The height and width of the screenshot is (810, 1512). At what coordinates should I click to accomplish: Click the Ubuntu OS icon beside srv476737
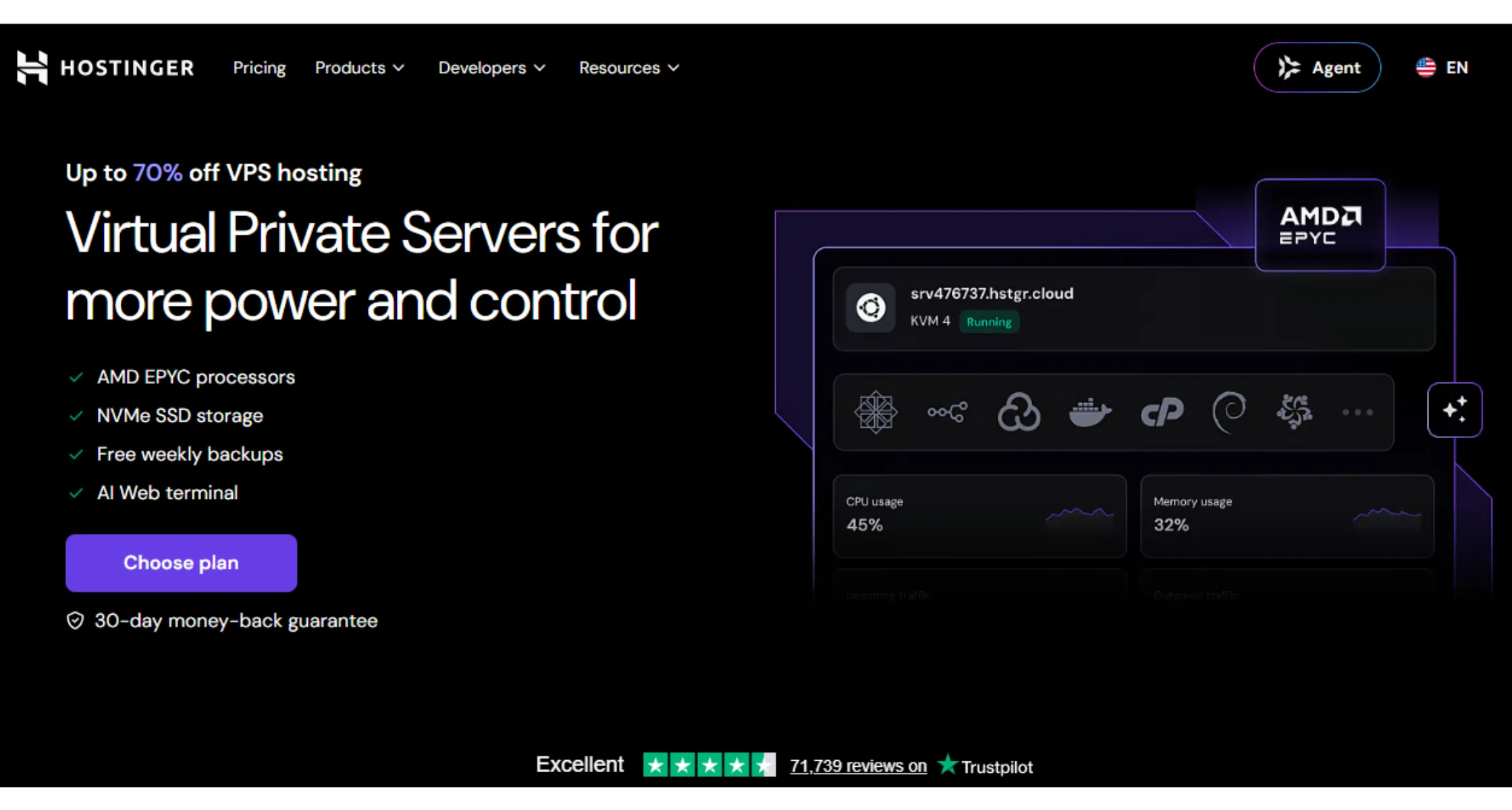pyautogui.click(x=871, y=308)
